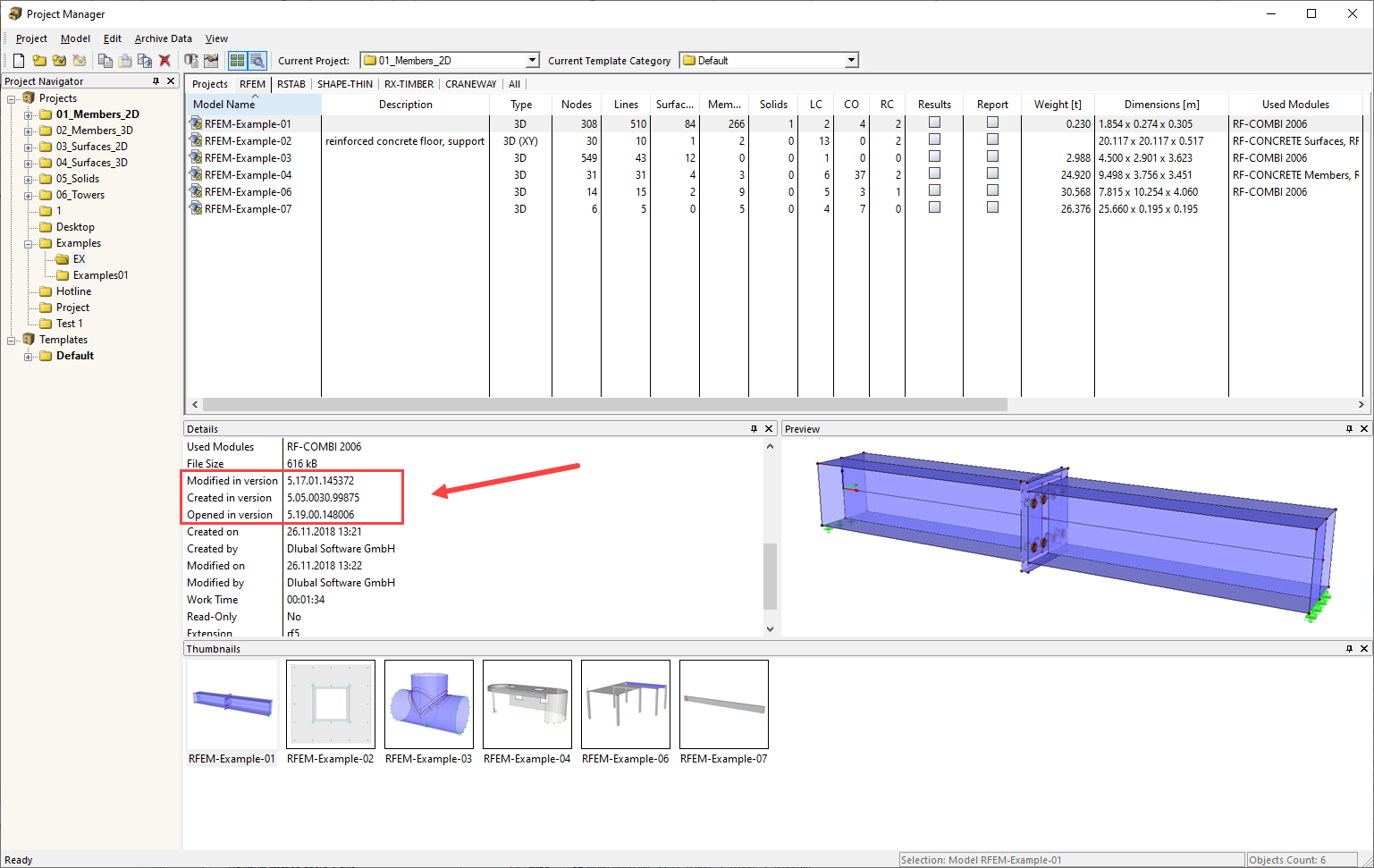Viewport: 1374px width, 868px height.
Task: Click the Copy toolbar icon
Action: coord(105,61)
